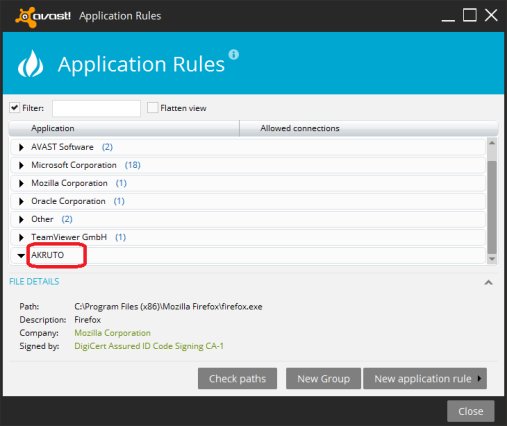507x426 pixels.
Task: Select the AVAST Software row label
Action: (x=62, y=147)
